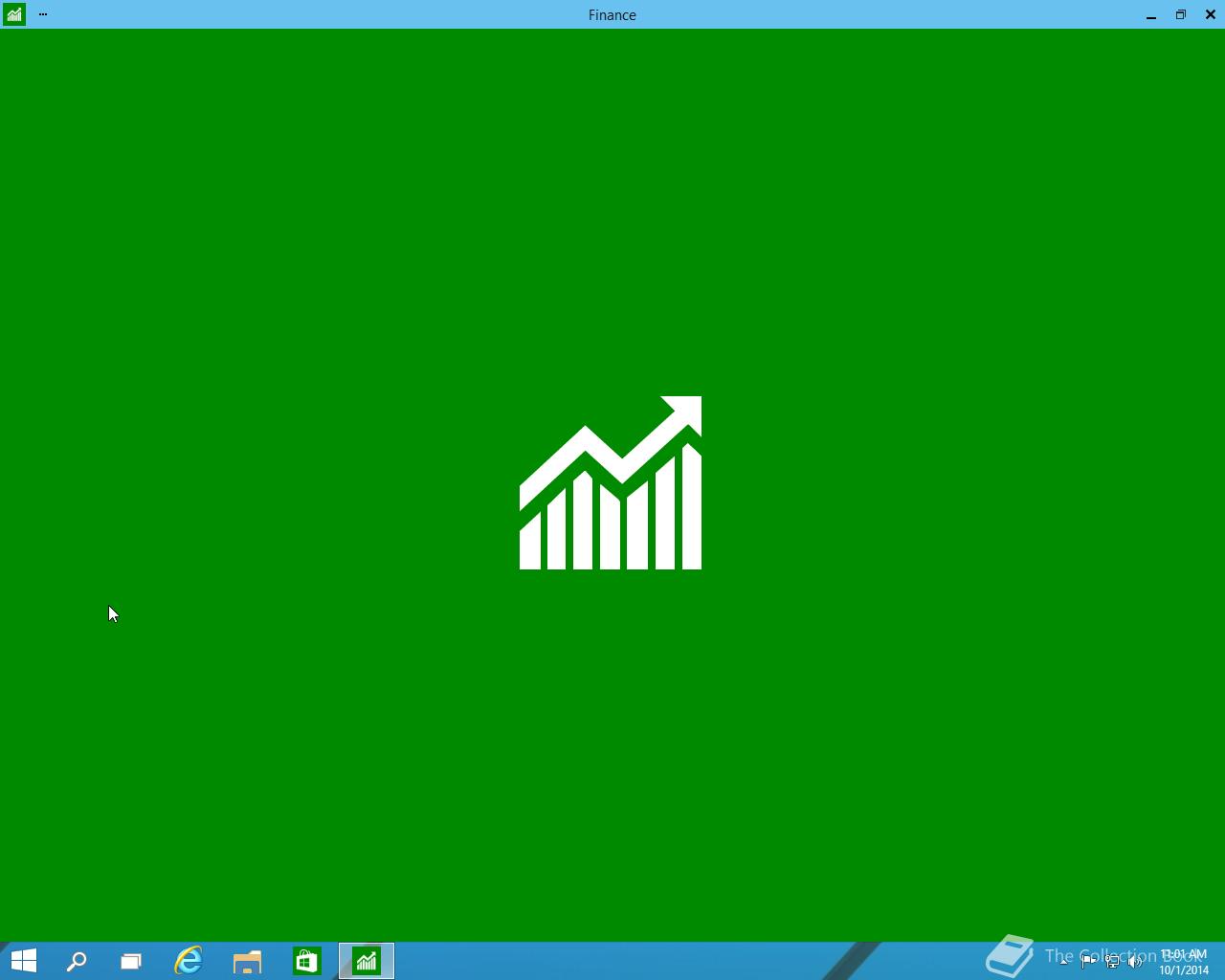The image size is (1225, 980).
Task: Open File Explorer from the taskbar
Action: 247,961
